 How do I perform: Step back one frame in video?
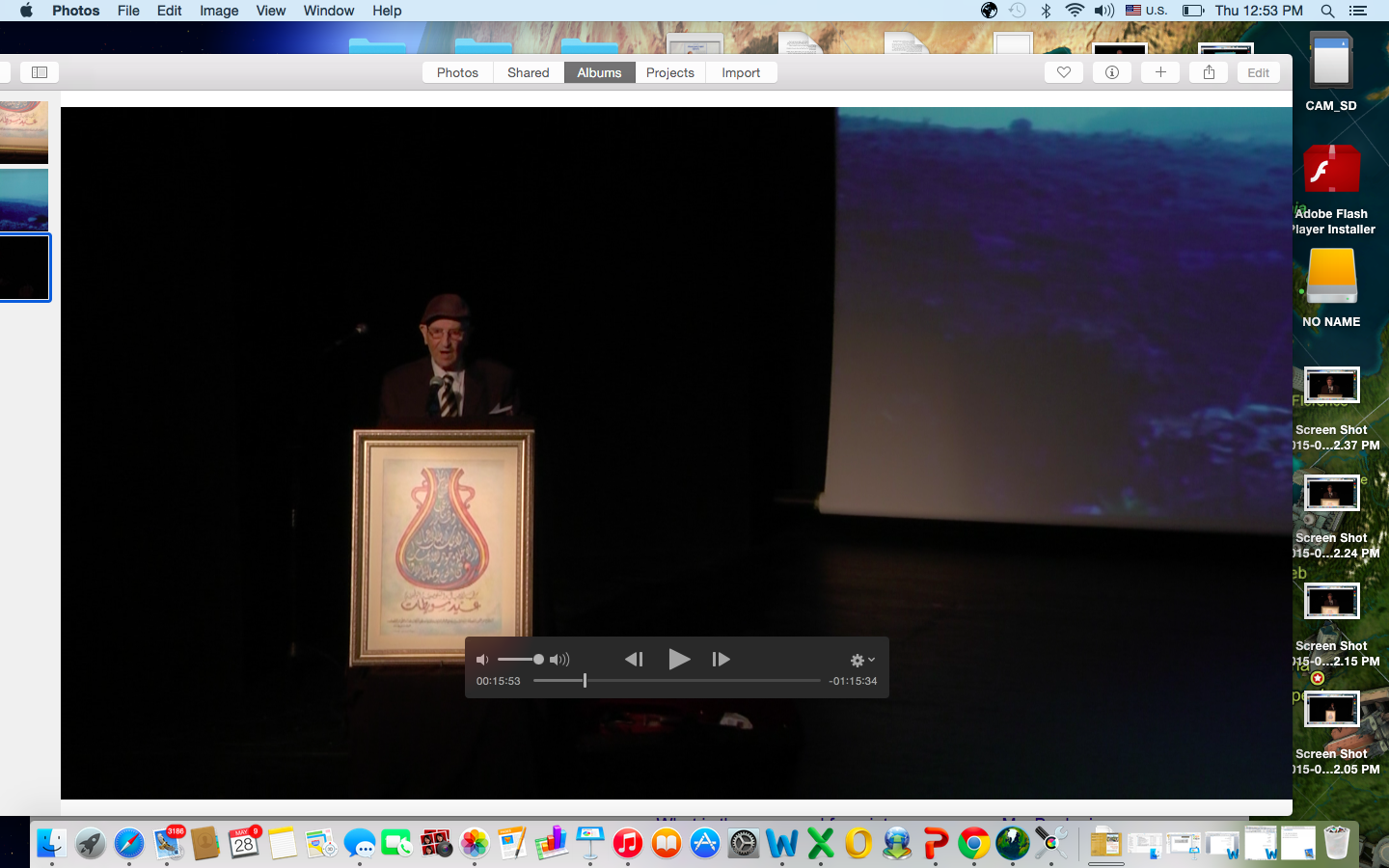(634, 659)
